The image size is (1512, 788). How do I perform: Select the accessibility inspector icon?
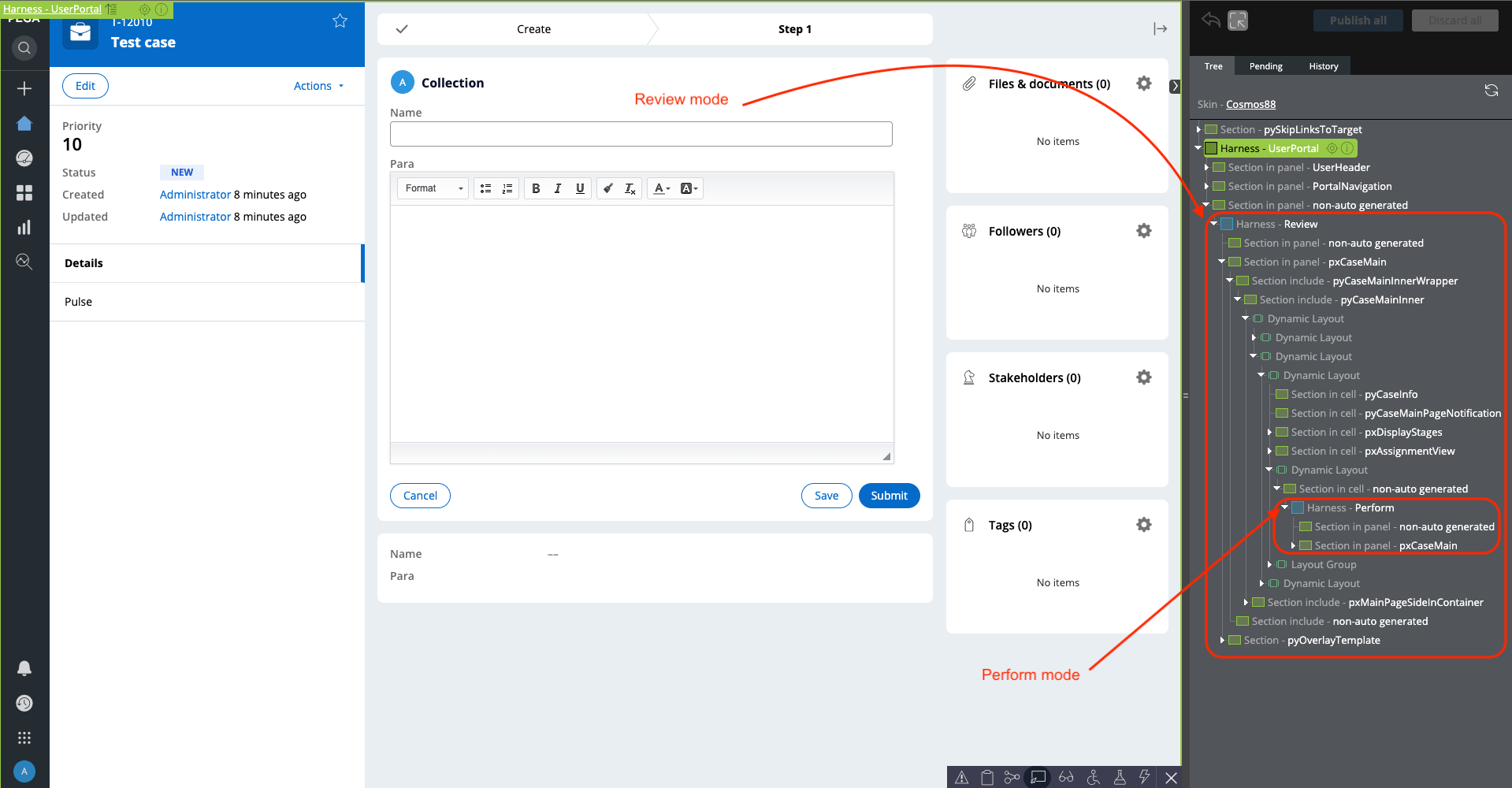coord(1094,777)
